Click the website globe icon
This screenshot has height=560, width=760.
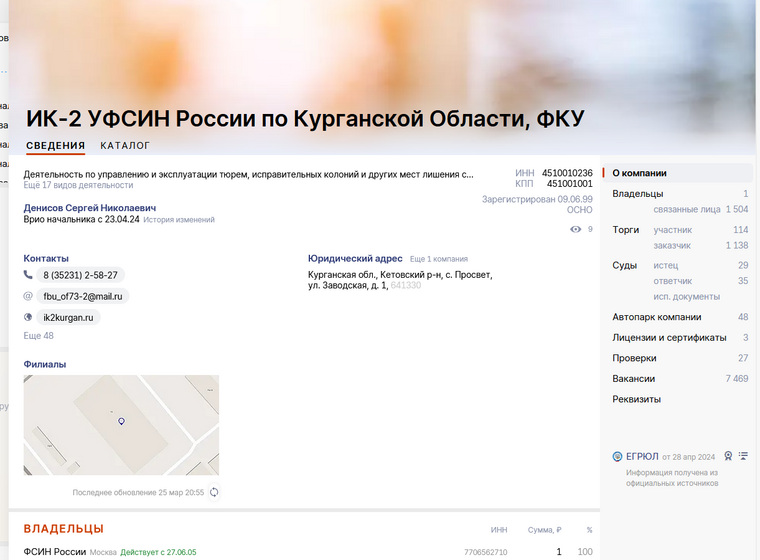28,317
